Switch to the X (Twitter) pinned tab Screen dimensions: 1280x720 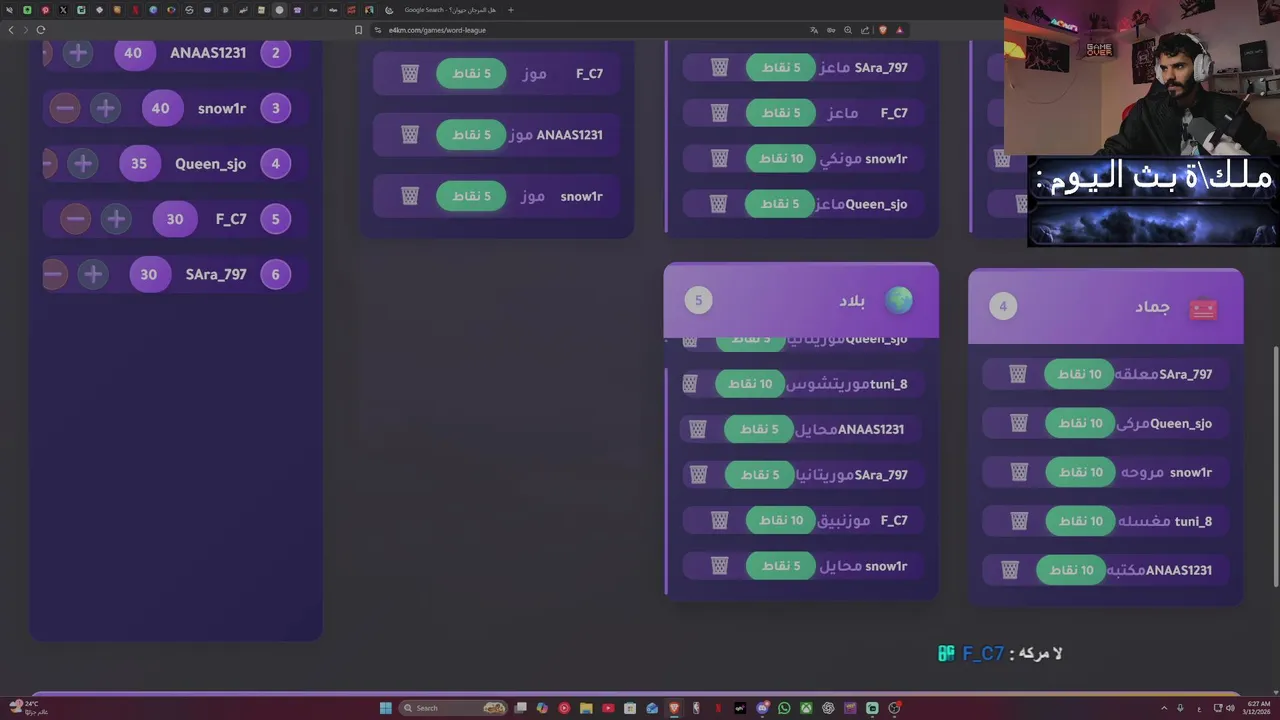click(63, 10)
